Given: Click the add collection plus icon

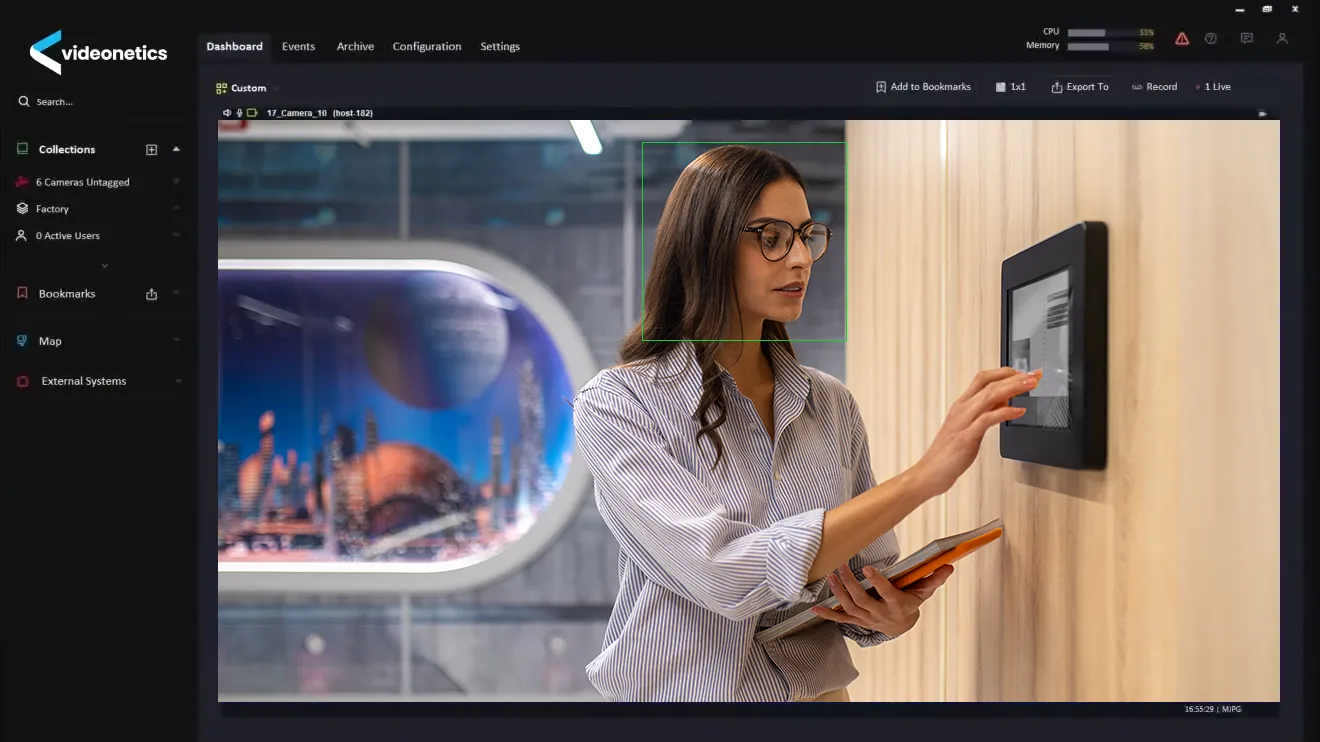Looking at the screenshot, I should point(152,150).
